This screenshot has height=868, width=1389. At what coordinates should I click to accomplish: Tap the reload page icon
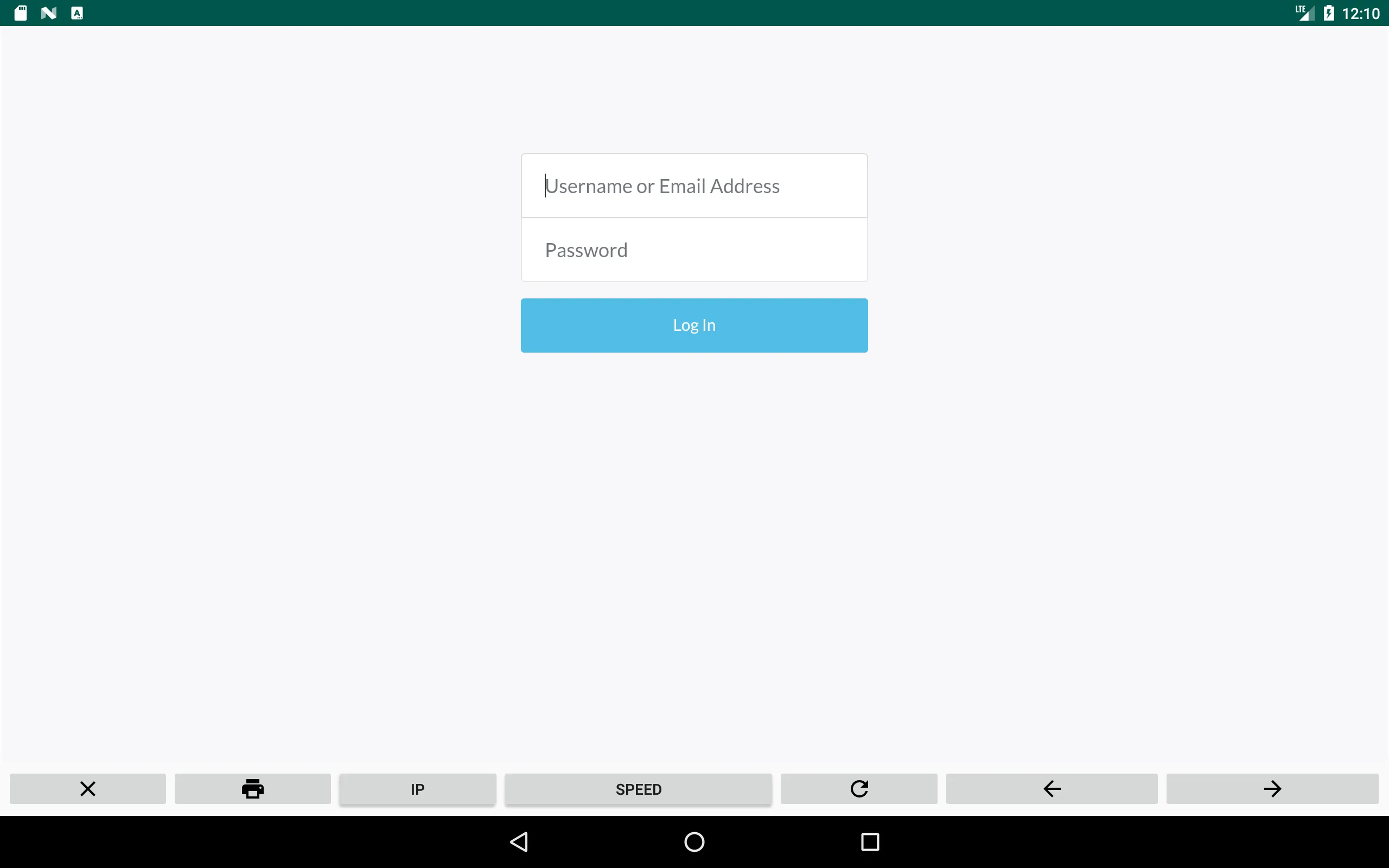click(x=859, y=789)
